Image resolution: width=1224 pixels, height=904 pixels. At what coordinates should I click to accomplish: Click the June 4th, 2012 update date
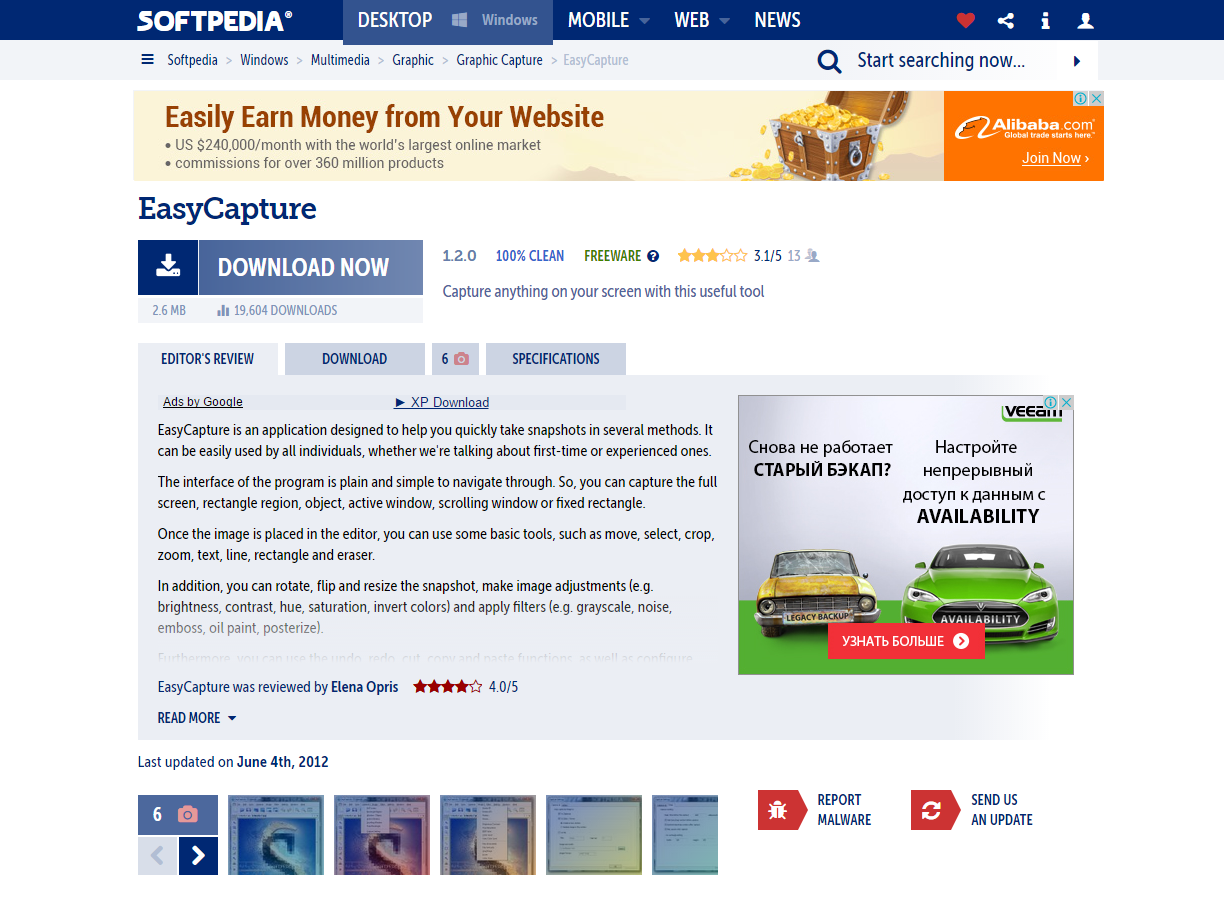coord(283,762)
